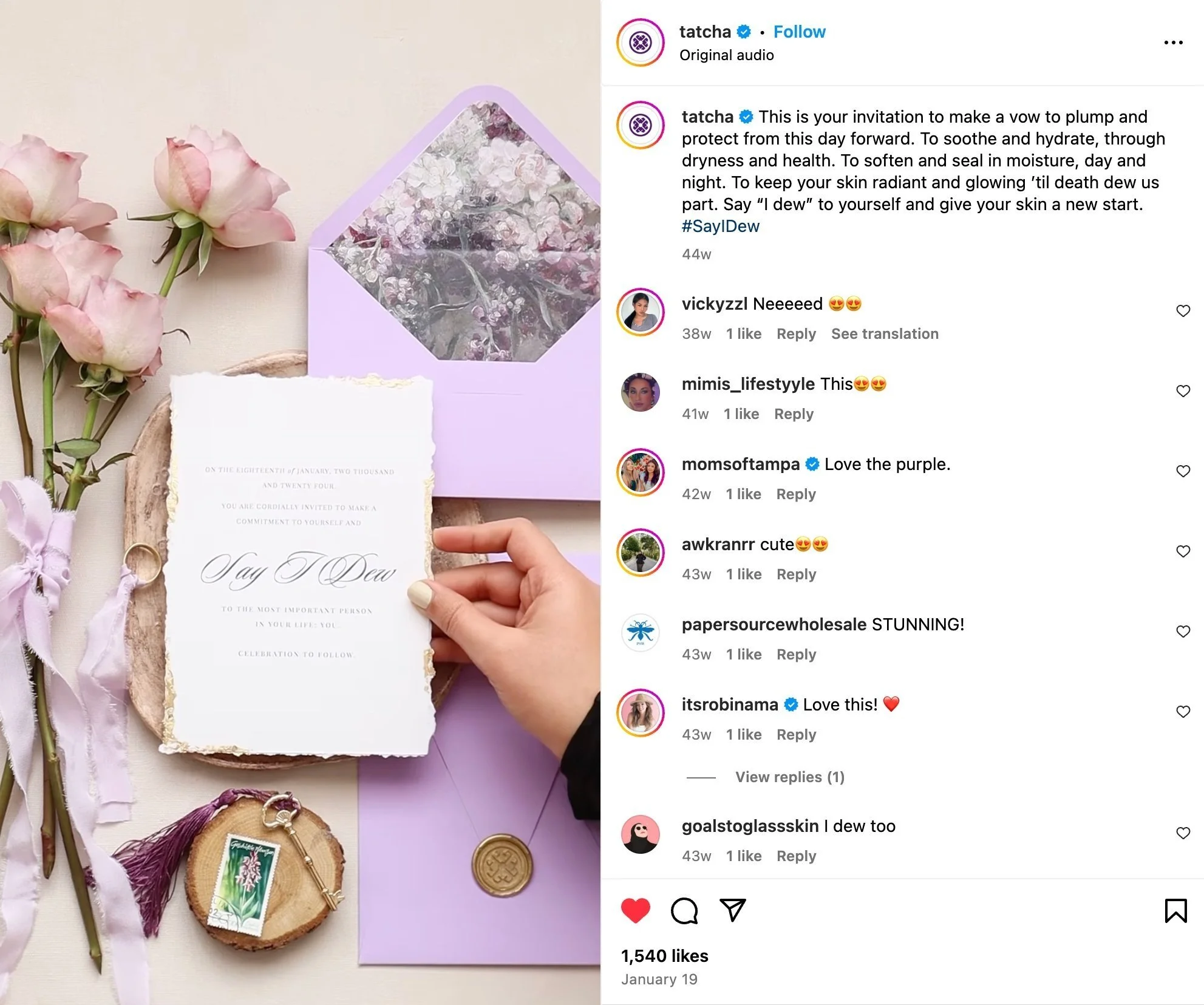Expand View replies (1) under itsrobinama
1204x1005 pixels.
click(x=790, y=777)
